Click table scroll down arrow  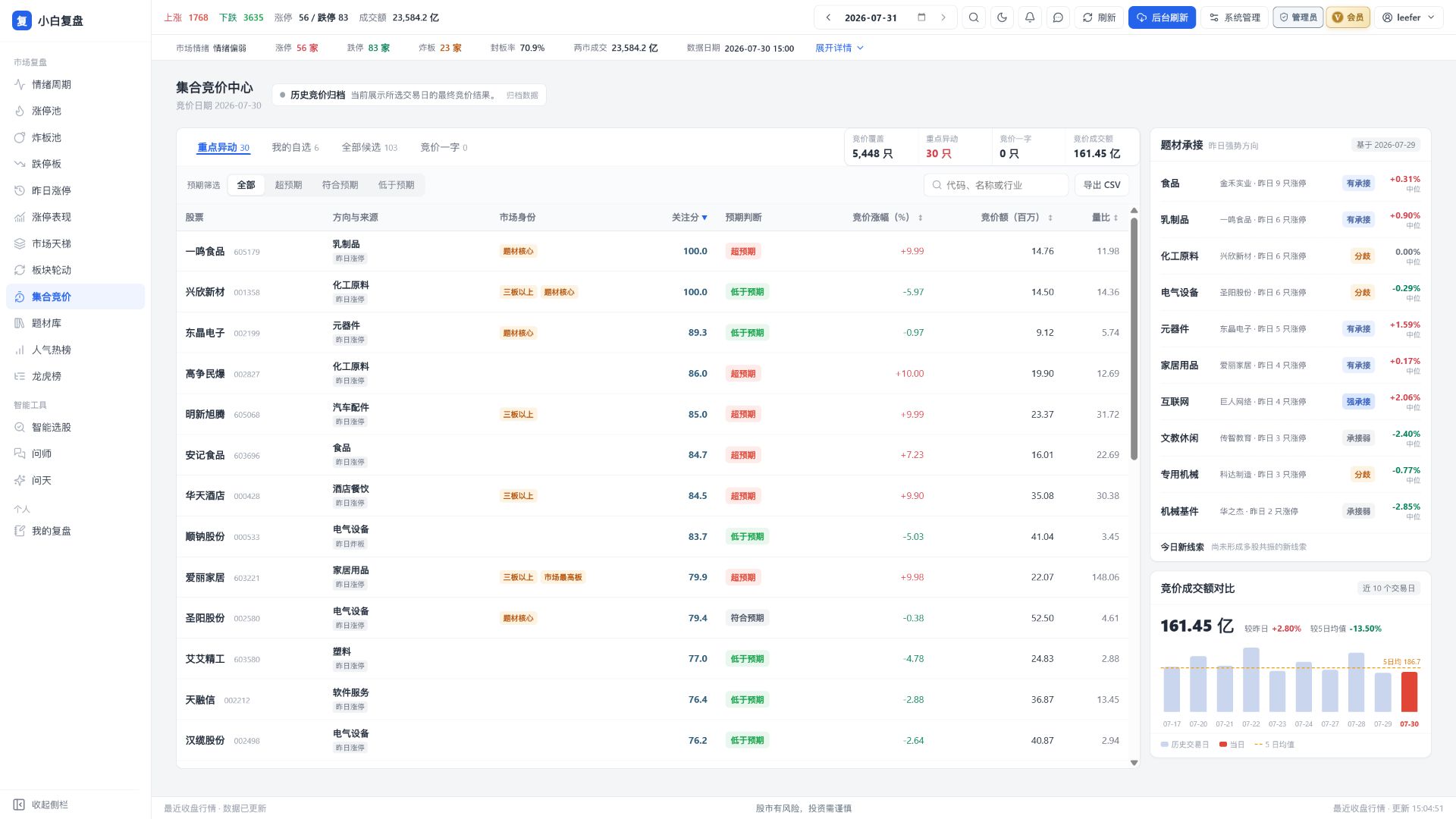[1134, 763]
